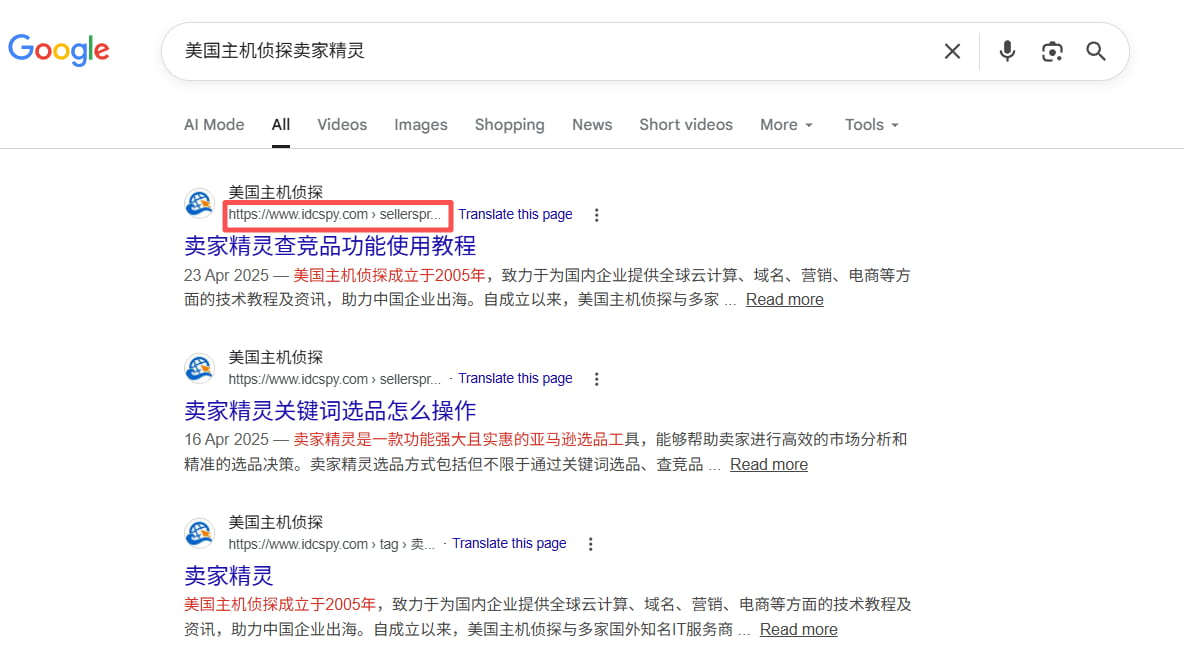
Task: Clear the search query with X icon
Action: tap(952, 51)
